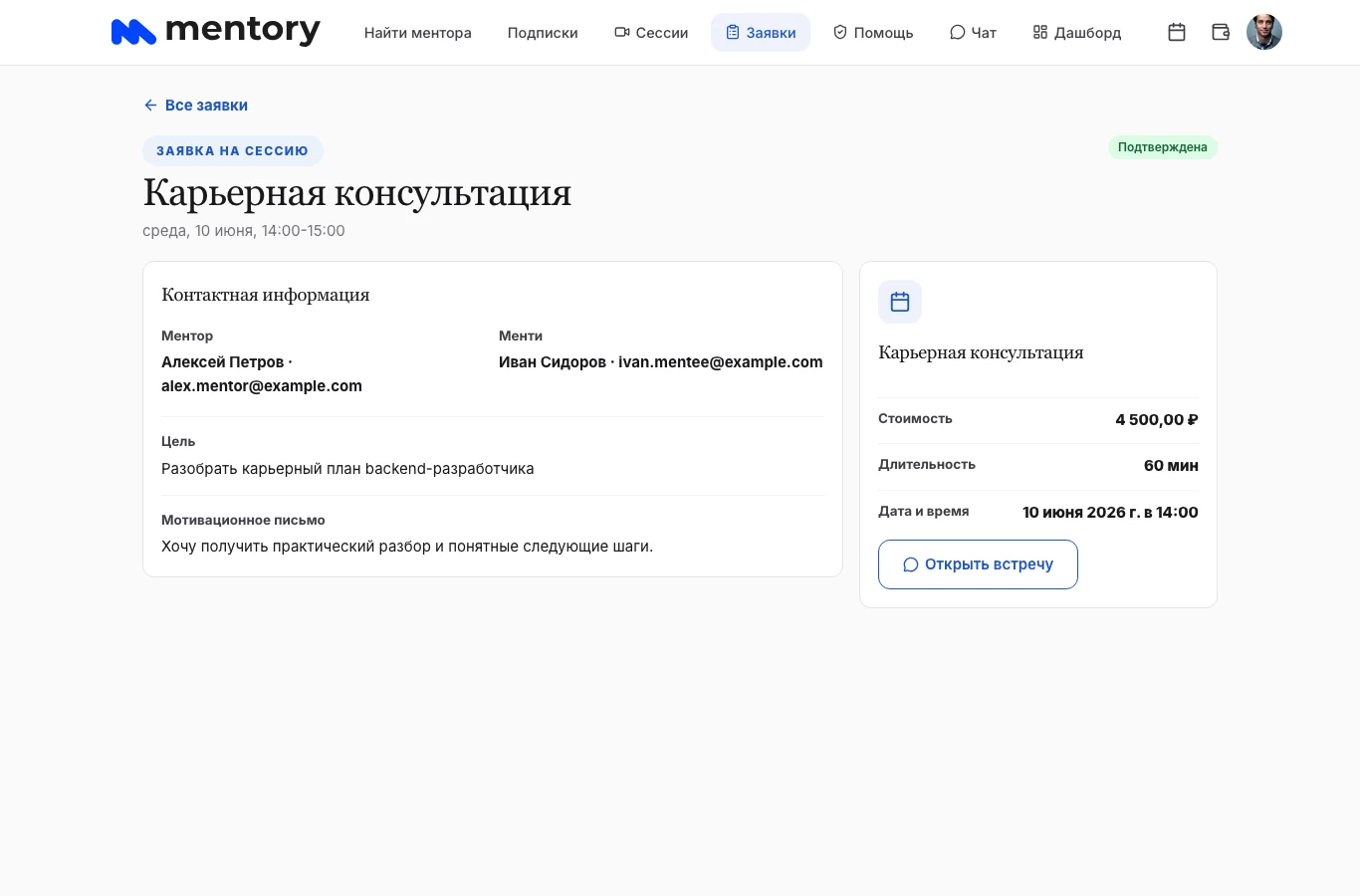Image resolution: width=1360 pixels, height=896 pixels.
Task: Click the mentory logo
Action: [x=215, y=32]
